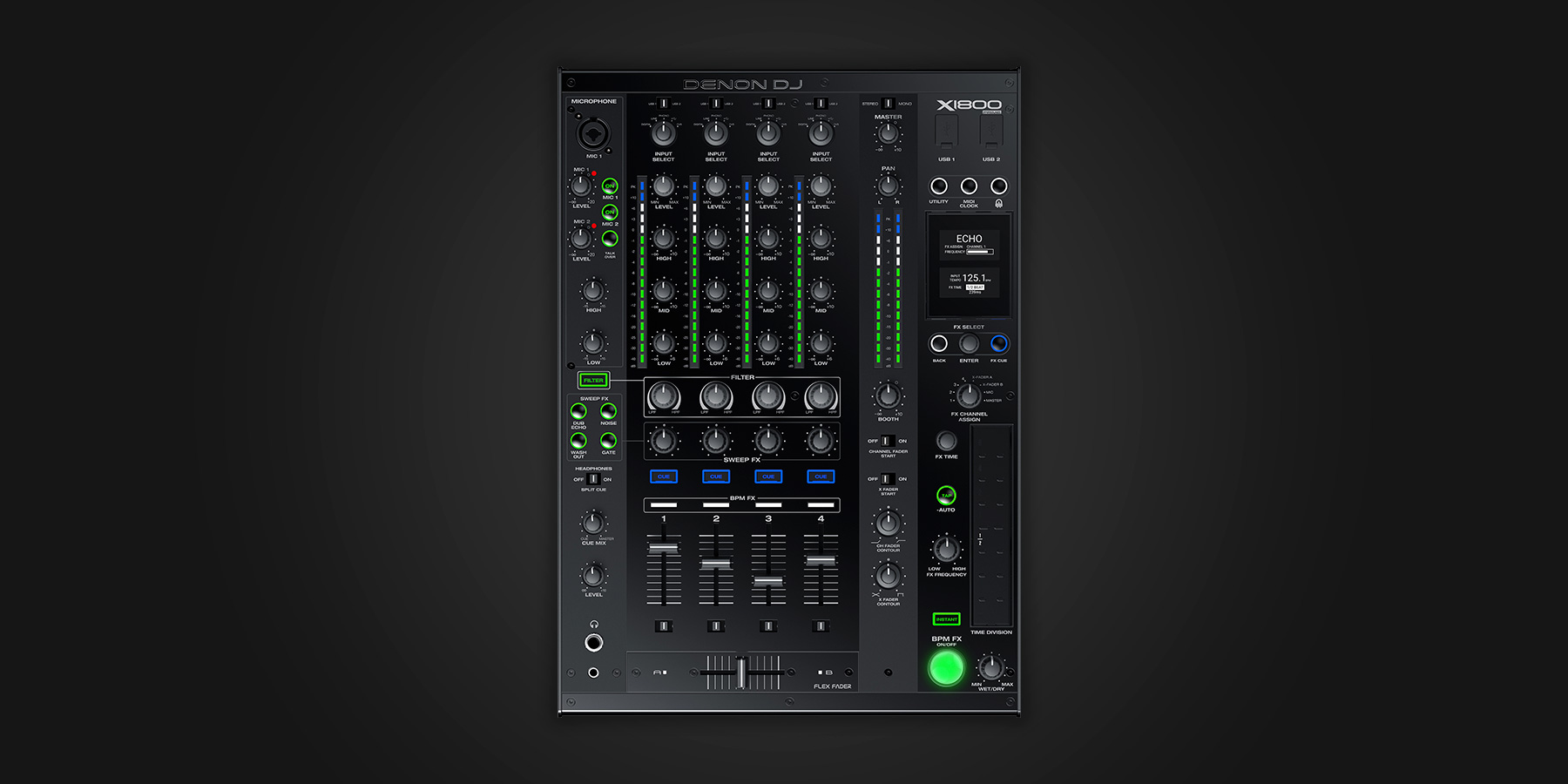Adjust the channel 2 High EQ knob
The width and height of the screenshot is (1568, 784).
point(716,238)
